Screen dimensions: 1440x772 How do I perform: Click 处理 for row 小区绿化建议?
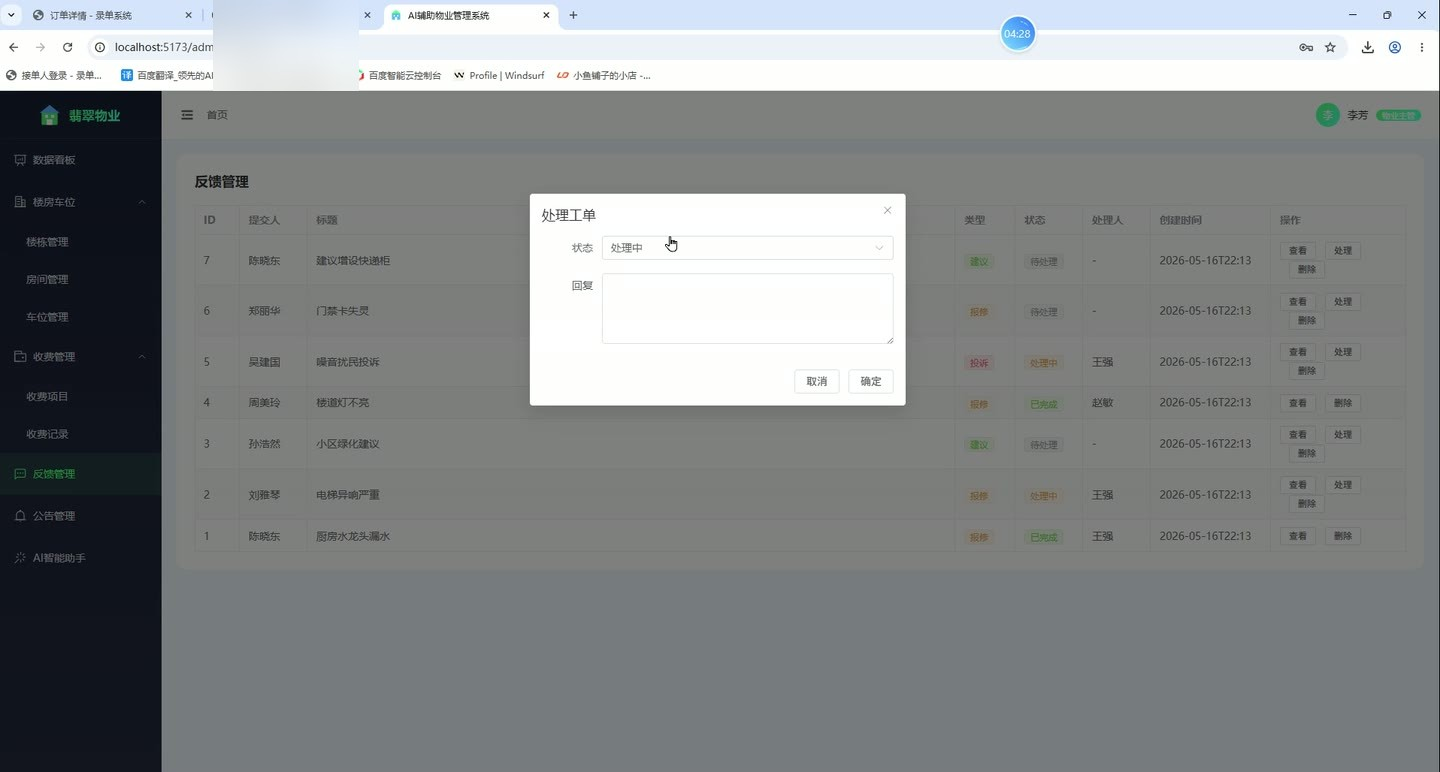(x=1343, y=435)
